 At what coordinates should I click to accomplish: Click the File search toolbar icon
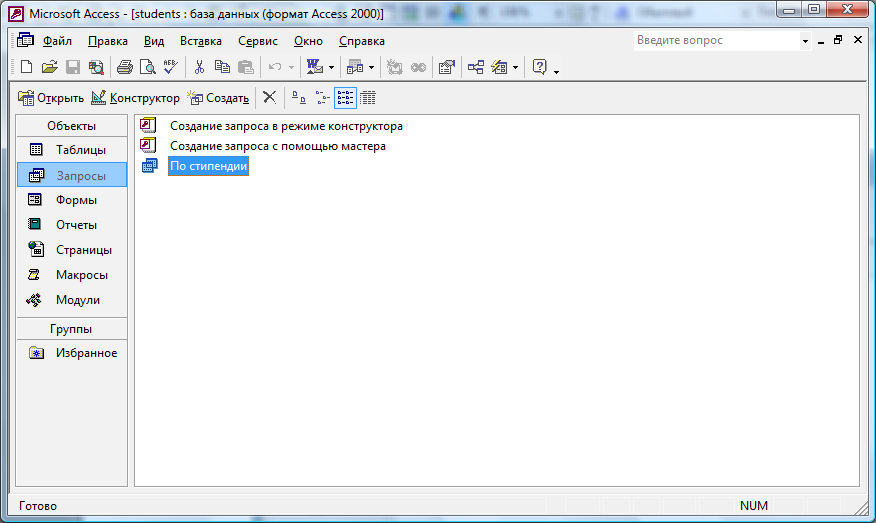coord(96,68)
